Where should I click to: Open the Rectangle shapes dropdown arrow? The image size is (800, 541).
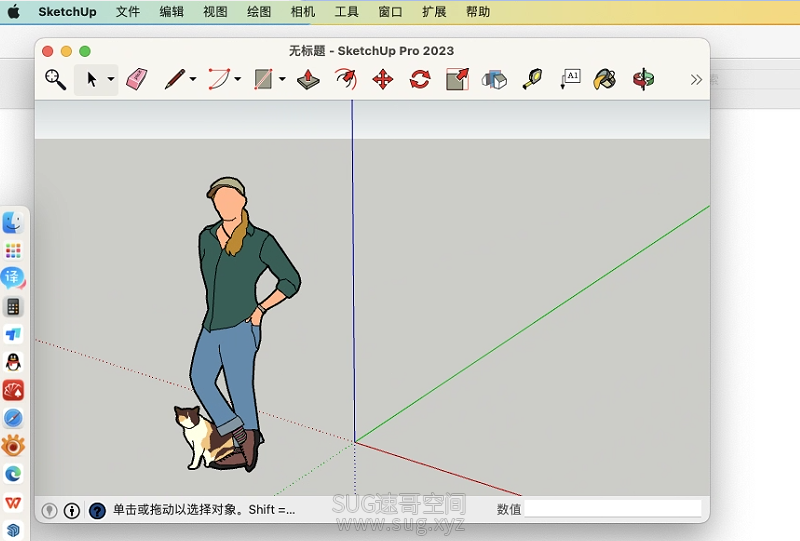click(x=282, y=79)
